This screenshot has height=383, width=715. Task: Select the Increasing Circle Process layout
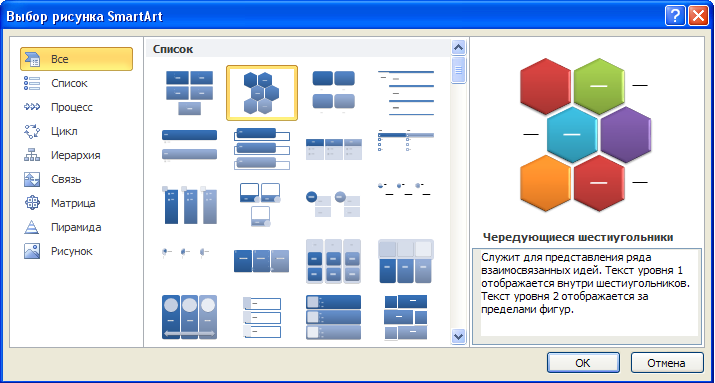[x=405, y=189]
